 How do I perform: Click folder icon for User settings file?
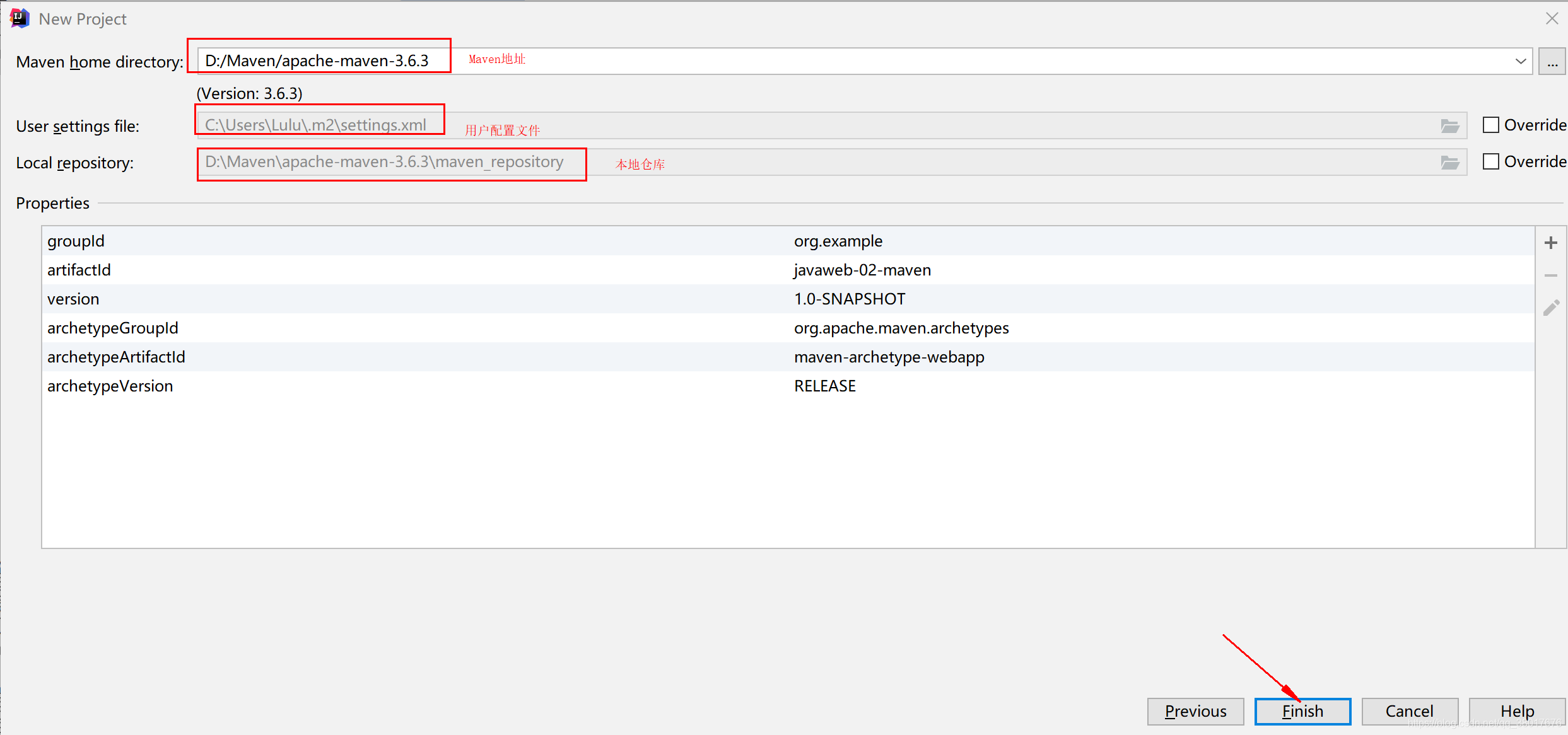1450,126
